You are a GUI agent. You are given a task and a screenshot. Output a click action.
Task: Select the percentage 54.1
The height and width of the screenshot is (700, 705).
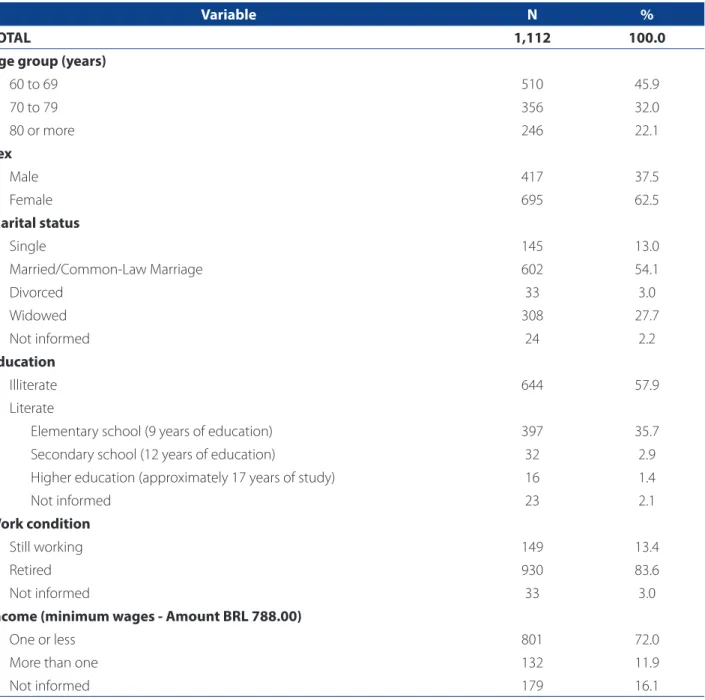click(x=647, y=269)
